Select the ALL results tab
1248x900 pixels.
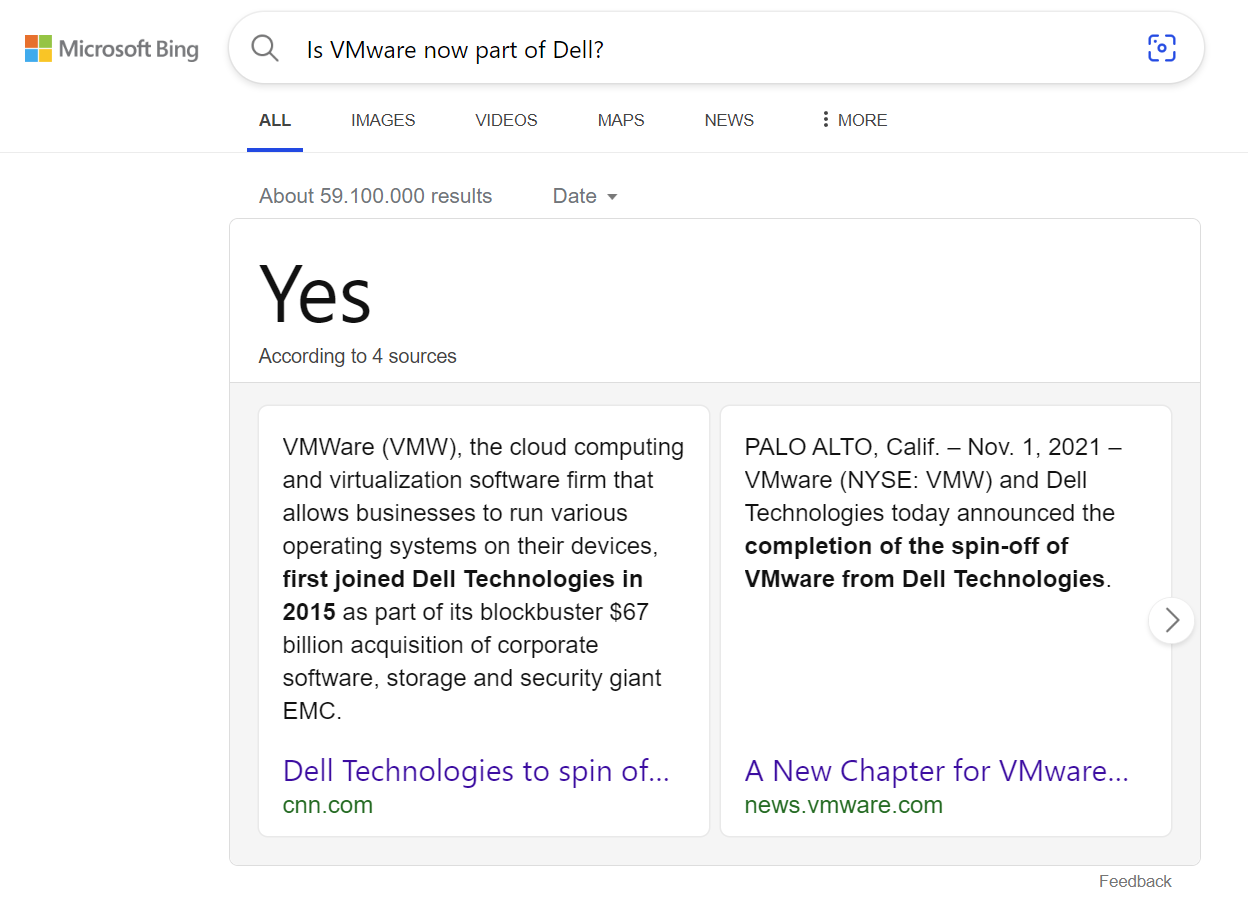275,120
